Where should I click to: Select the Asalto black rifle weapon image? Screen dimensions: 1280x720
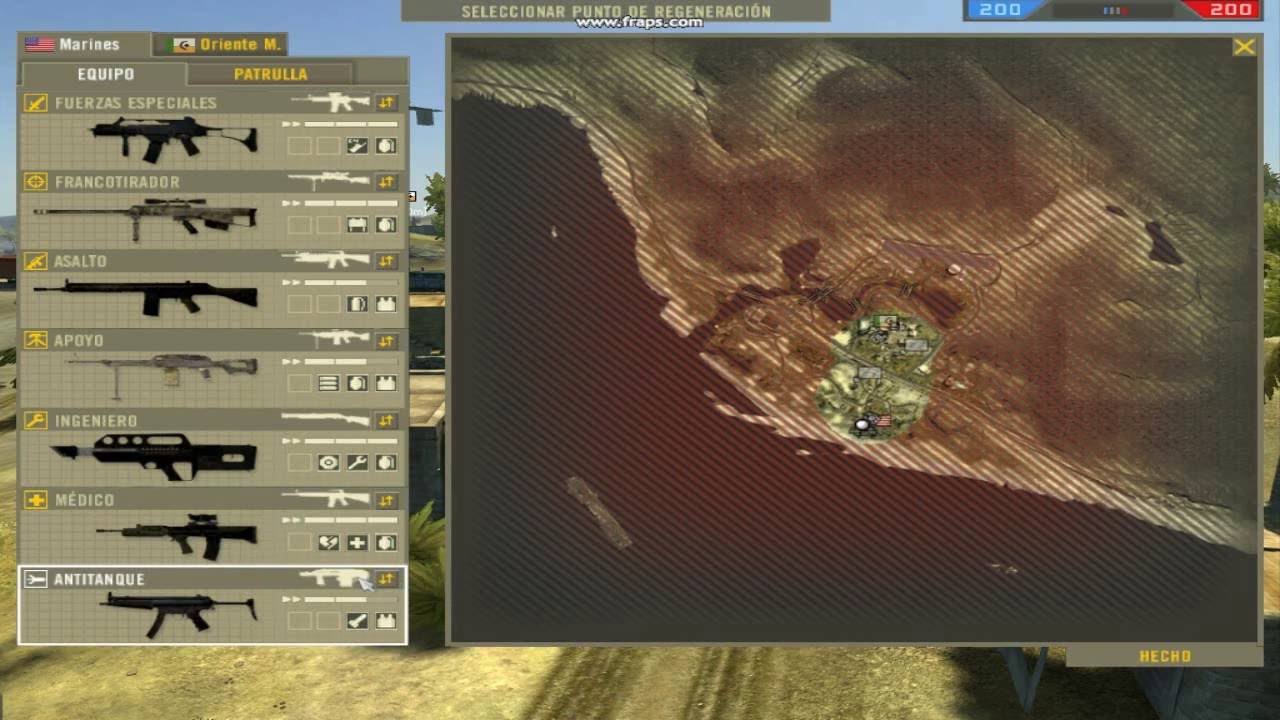pos(146,297)
